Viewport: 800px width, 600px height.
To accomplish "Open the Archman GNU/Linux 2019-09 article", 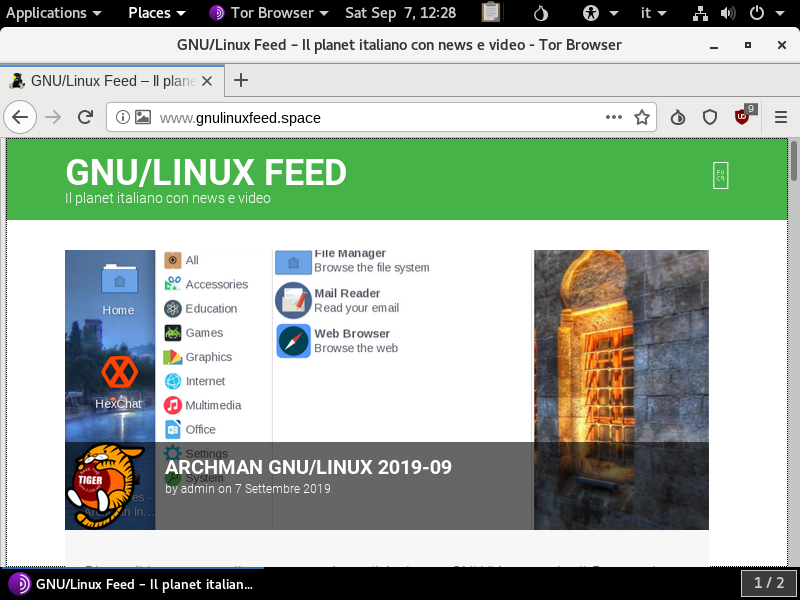I will tap(308, 467).
